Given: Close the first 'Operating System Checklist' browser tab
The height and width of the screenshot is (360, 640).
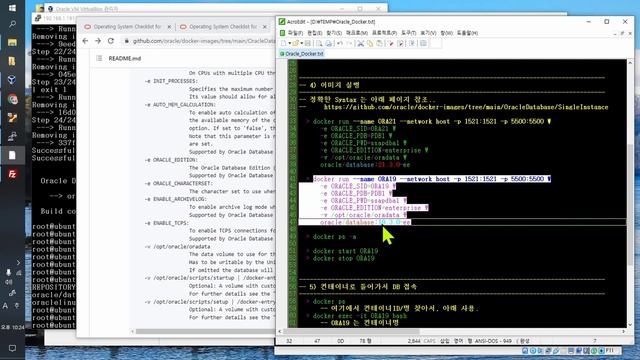Looking at the screenshot, I should 169,27.
